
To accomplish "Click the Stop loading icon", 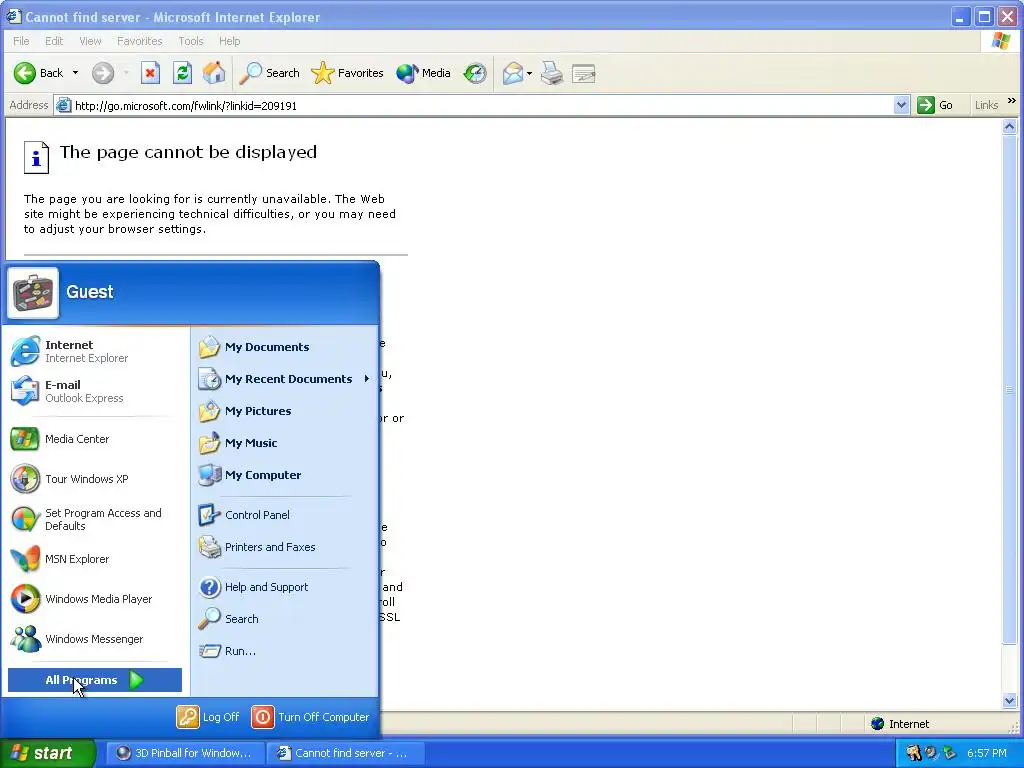I will pyautogui.click(x=150, y=73).
